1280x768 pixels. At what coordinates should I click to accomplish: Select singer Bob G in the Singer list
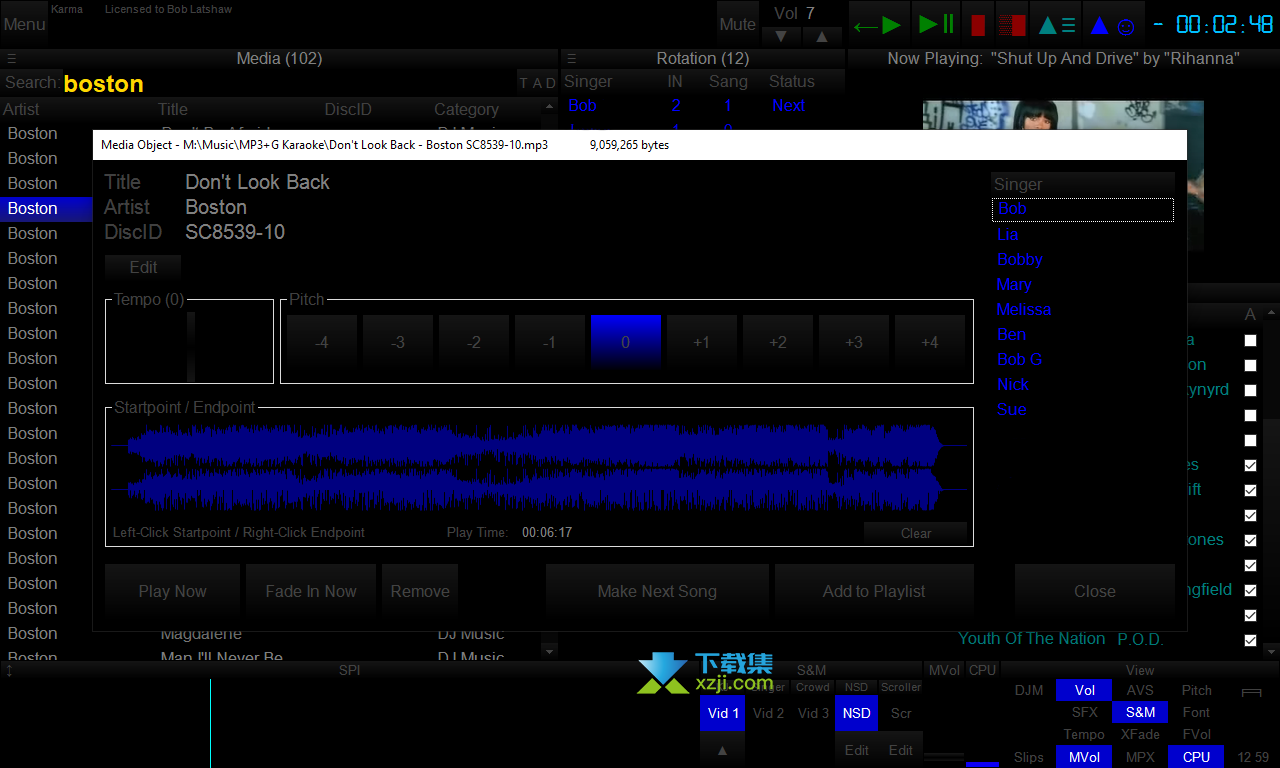point(1020,359)
